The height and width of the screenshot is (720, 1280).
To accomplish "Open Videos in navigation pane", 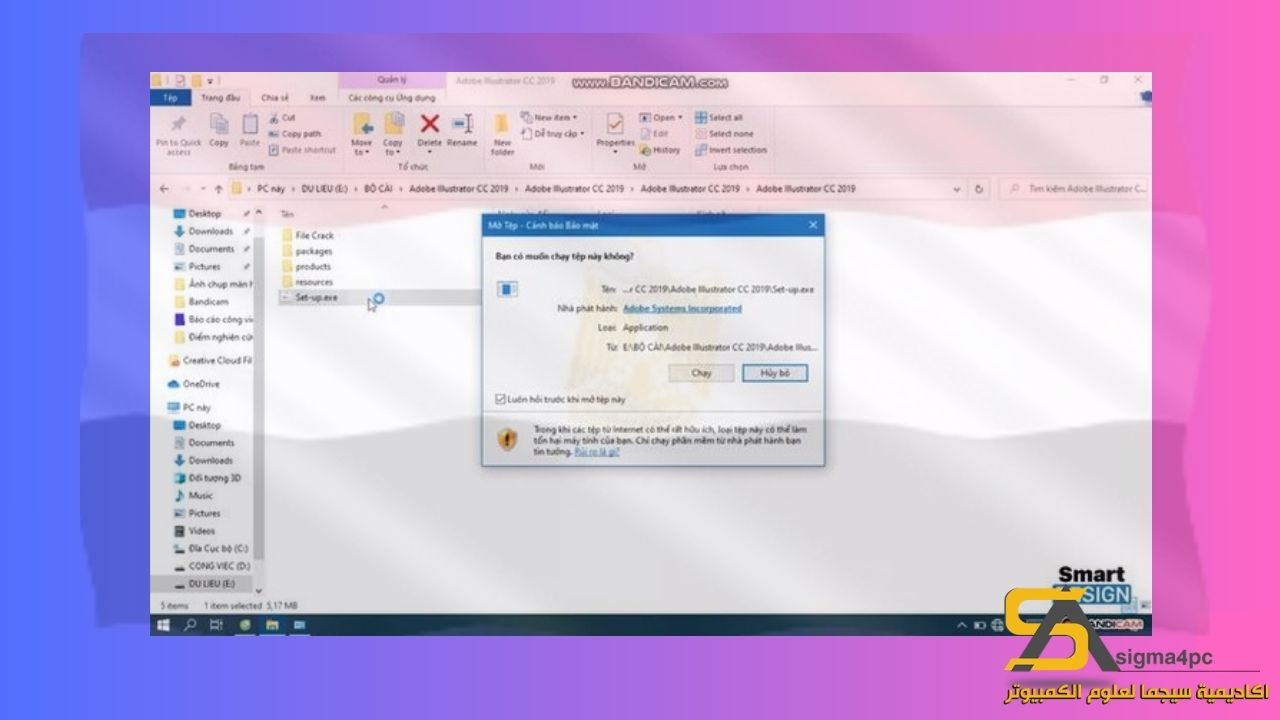I will point(194,531).
